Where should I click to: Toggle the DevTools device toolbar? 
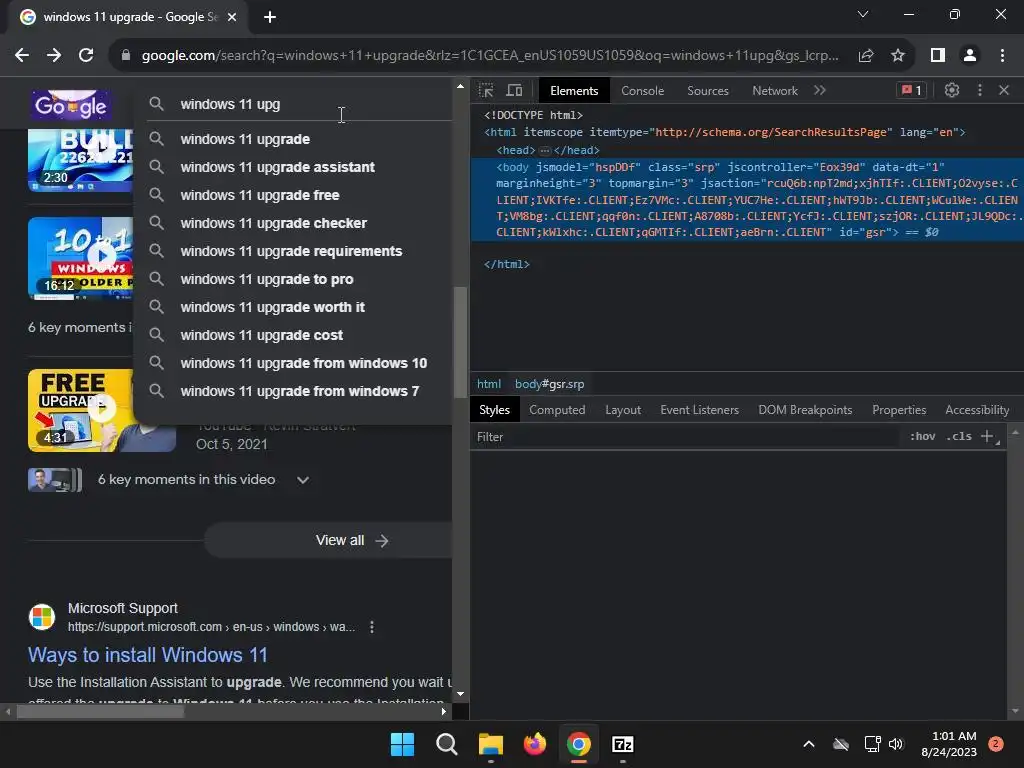(515, 90)
